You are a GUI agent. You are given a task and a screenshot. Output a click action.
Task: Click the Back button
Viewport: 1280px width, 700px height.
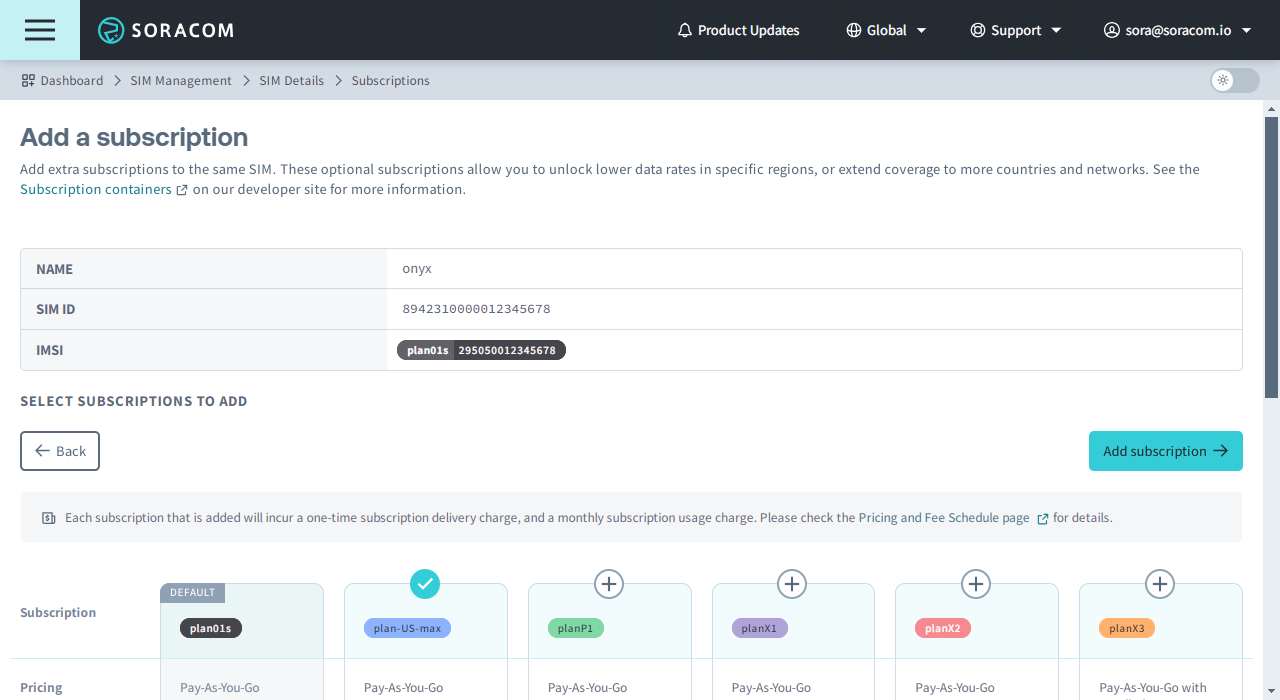[60, 451]
